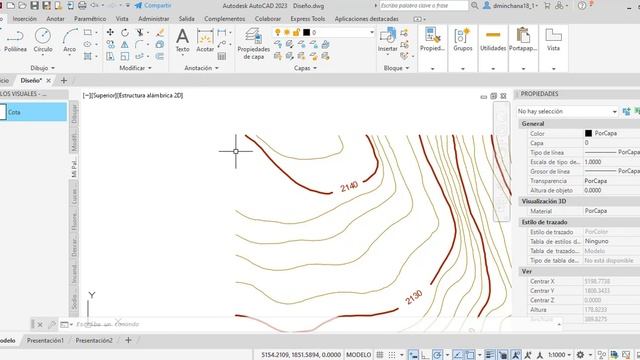Click the Erase tool icon
The image size is (640, 360).
(160, 32)
